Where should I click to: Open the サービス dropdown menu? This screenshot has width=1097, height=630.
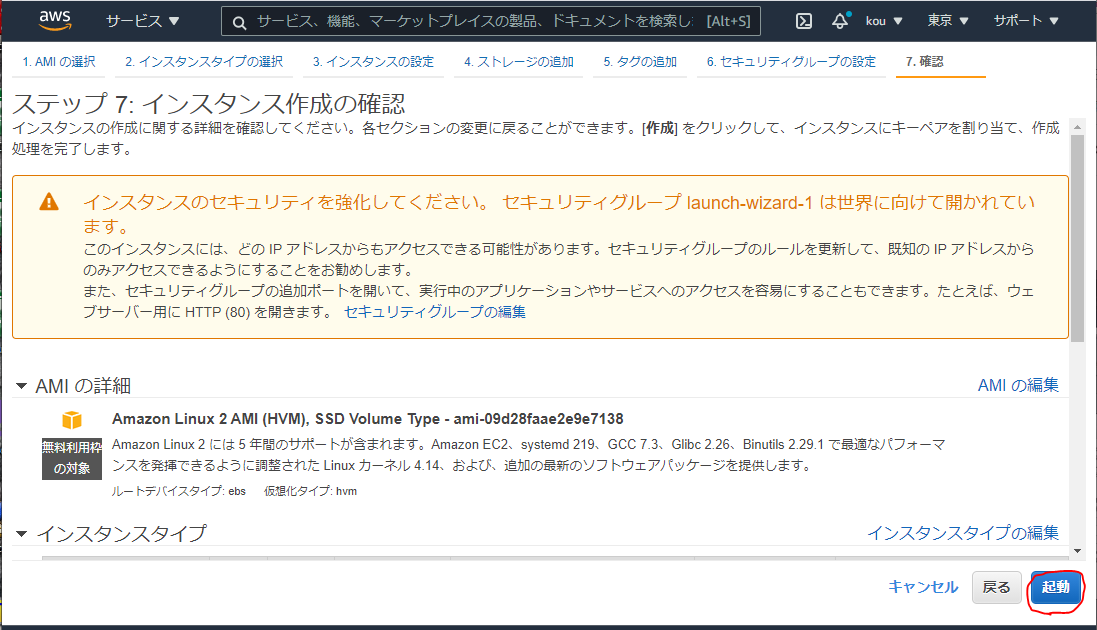pos(143,21)
